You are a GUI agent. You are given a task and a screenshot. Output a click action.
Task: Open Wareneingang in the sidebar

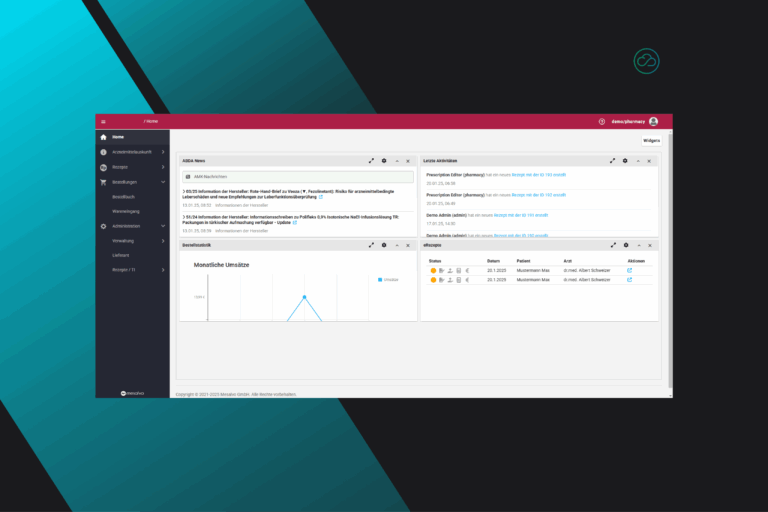(125, 211)
